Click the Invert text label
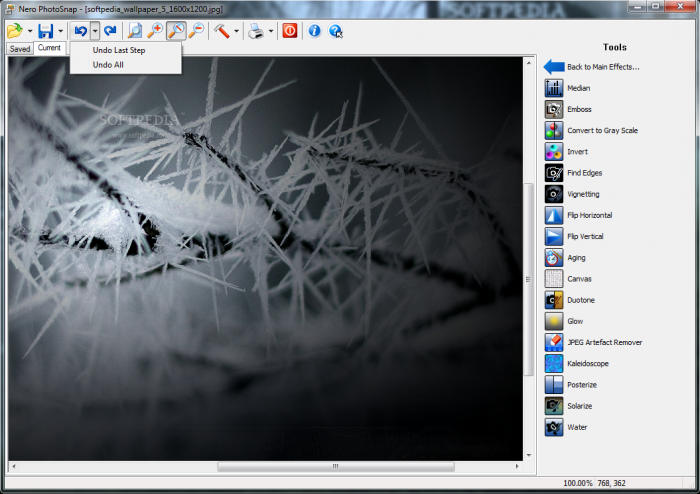The height and width of the screenshot is (494, 700). 577,152
